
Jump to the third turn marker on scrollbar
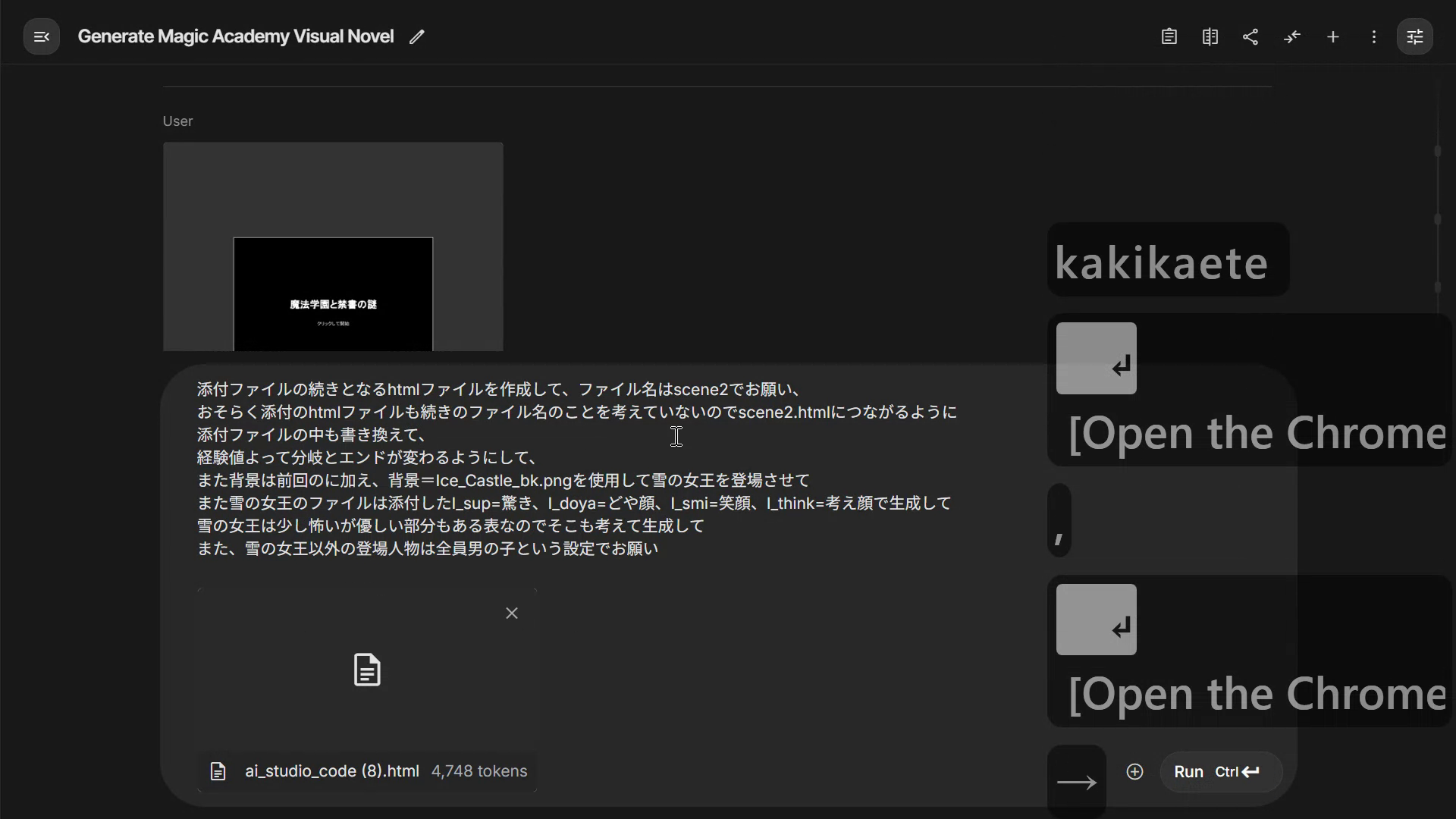1437,287
